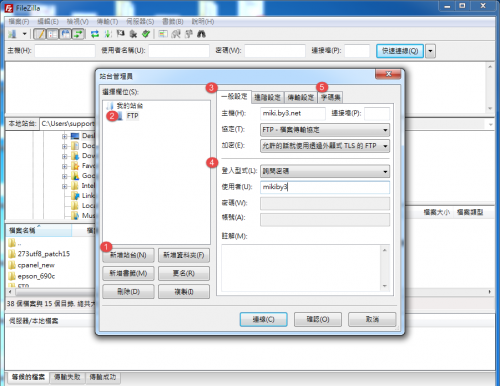Open the 說明(H) menu
Image resolution: width=500 pixels, height=386 pixels.
click(203, 22)
